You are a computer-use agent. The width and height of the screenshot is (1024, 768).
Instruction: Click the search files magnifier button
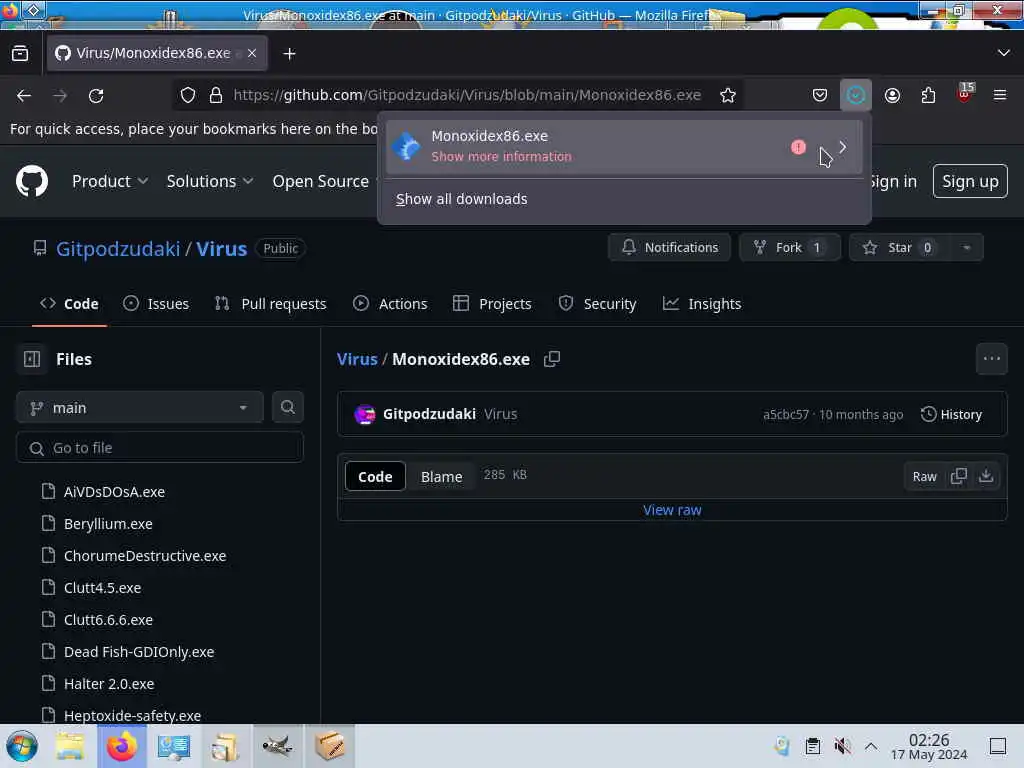coord(288,407)
